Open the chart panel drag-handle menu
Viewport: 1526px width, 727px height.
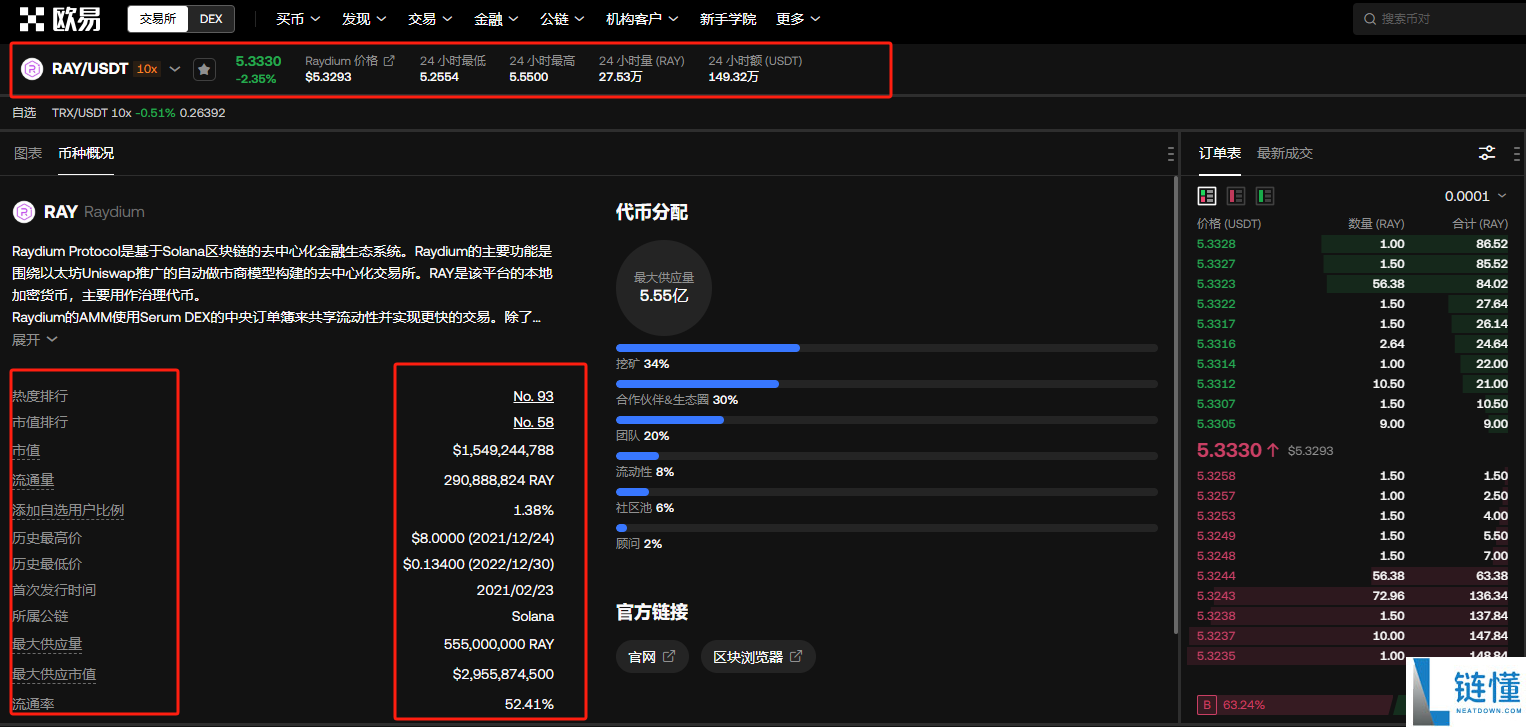[1171, 154]
